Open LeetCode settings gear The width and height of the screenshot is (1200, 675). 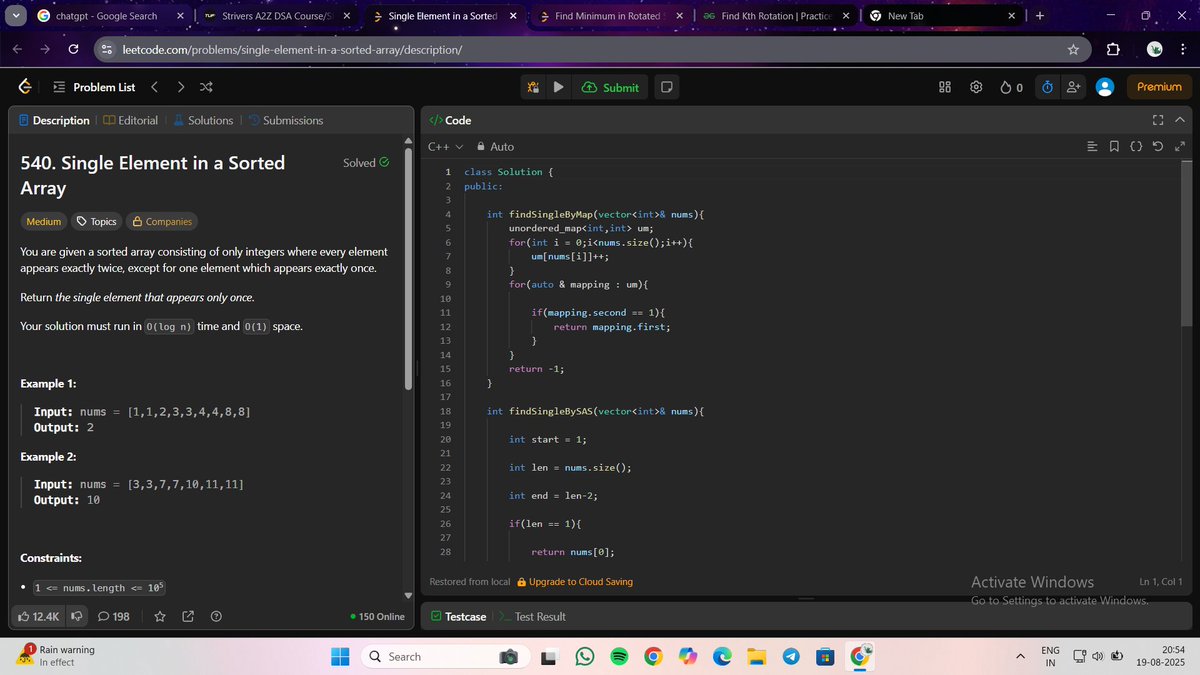point(976,87)
